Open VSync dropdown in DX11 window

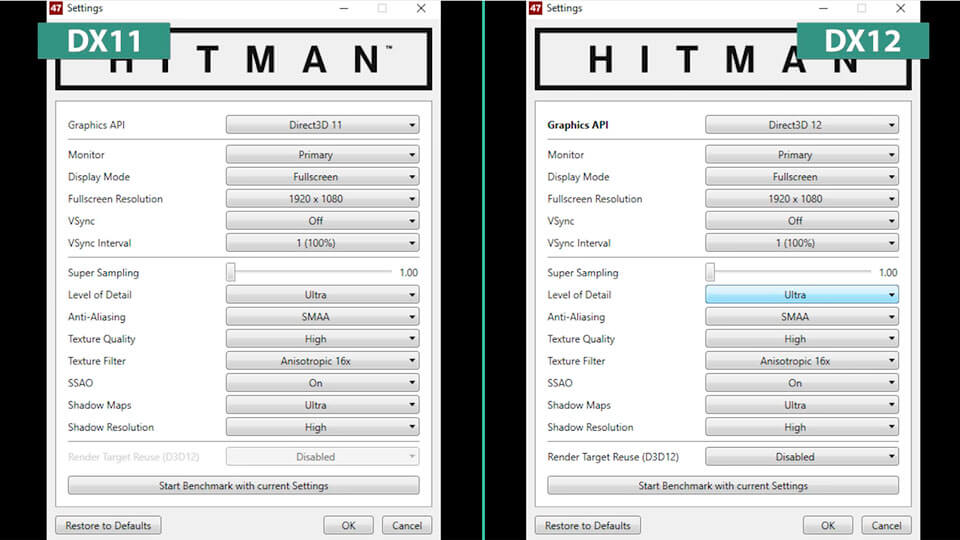click(x=323, y=221)
